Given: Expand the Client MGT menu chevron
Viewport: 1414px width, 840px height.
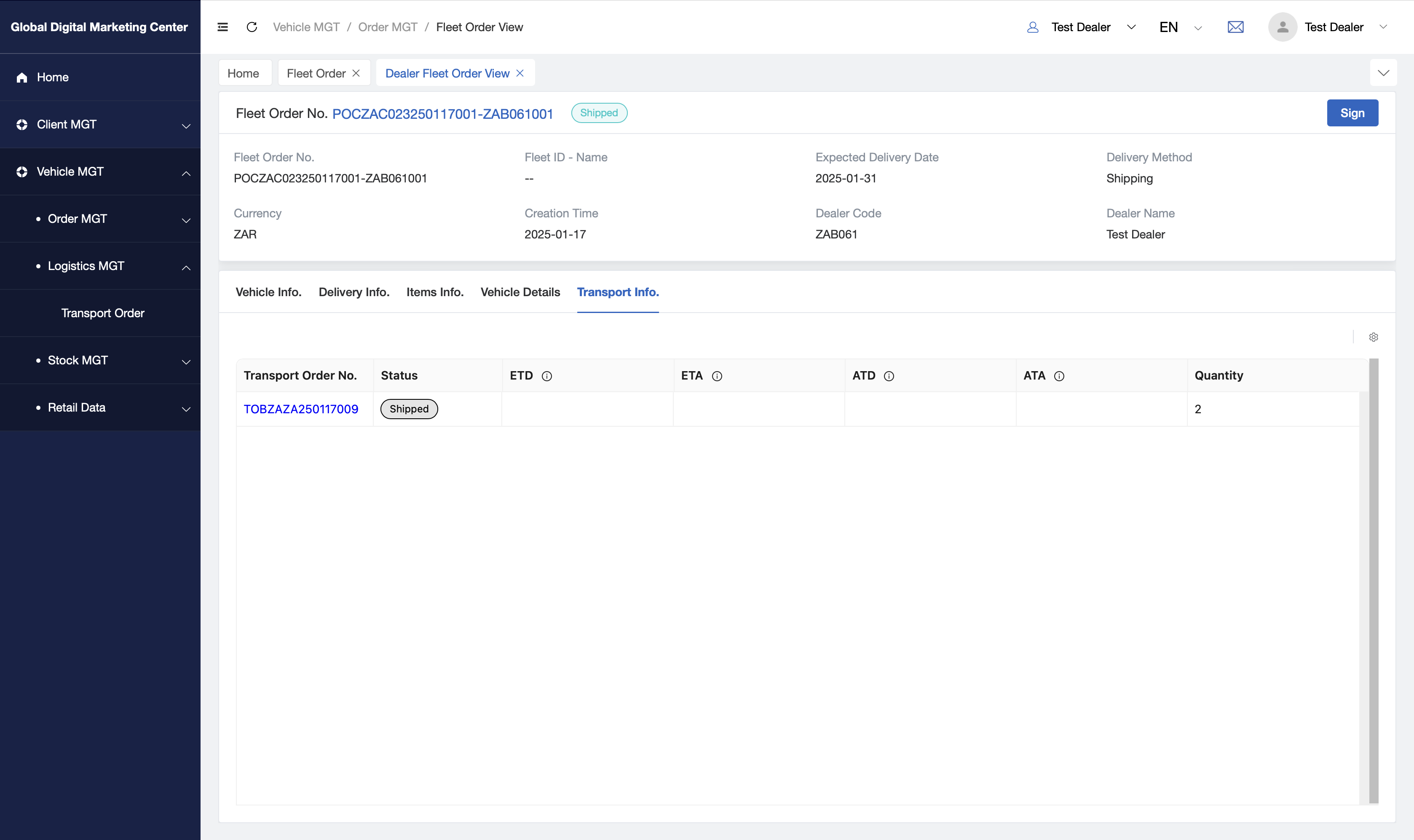Looking at the screenshot, I should (186, 126).
